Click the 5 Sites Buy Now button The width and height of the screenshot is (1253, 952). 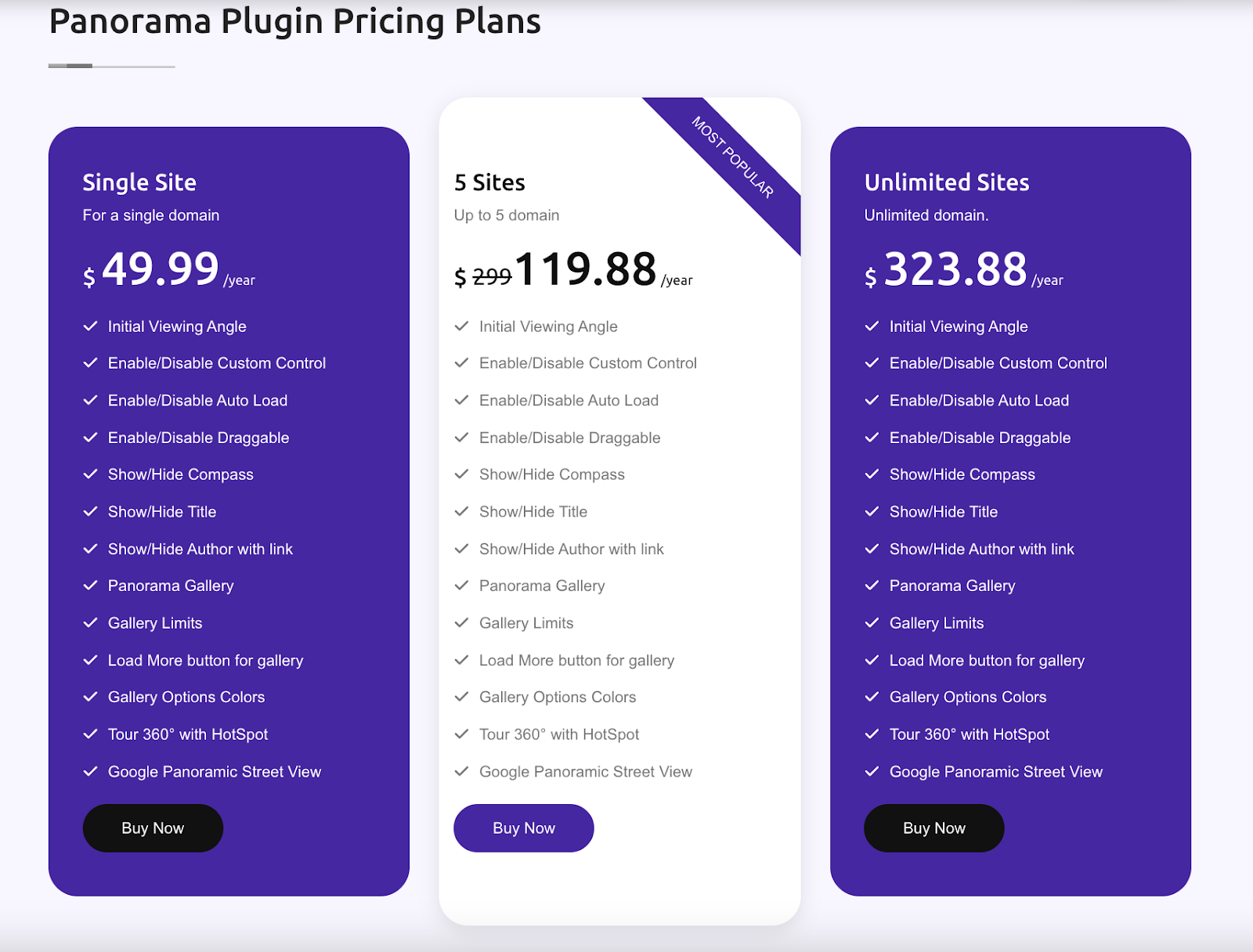click(x=524, y=828)
